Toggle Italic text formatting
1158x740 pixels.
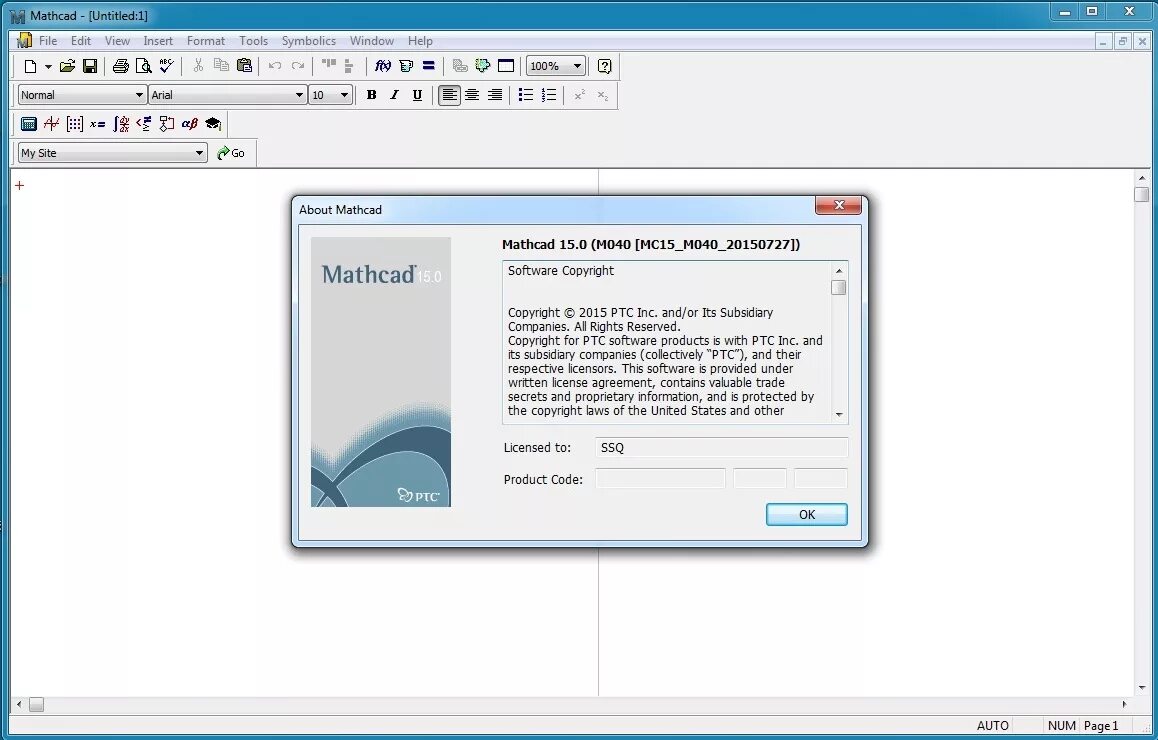coord(394,95)
